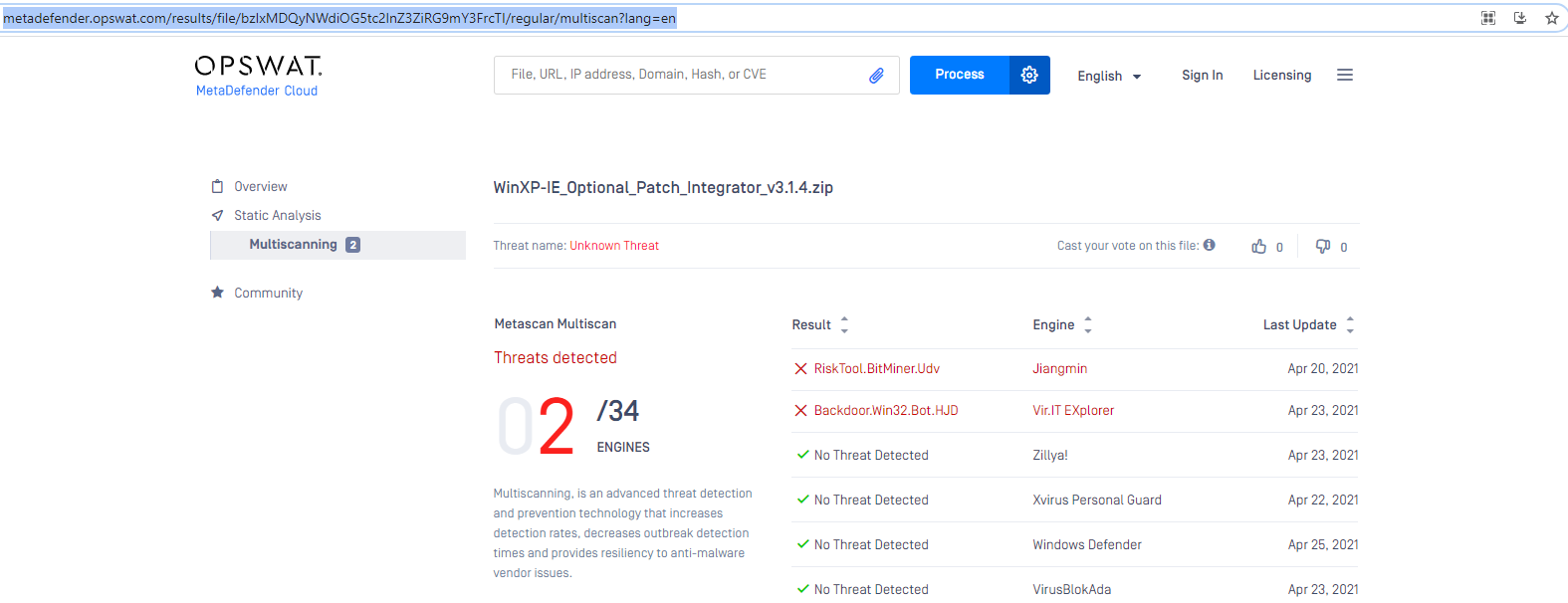This screenshot has height=603, width=1568.
Task: Click Sign In link
Action: click(x=1202, y=75)
